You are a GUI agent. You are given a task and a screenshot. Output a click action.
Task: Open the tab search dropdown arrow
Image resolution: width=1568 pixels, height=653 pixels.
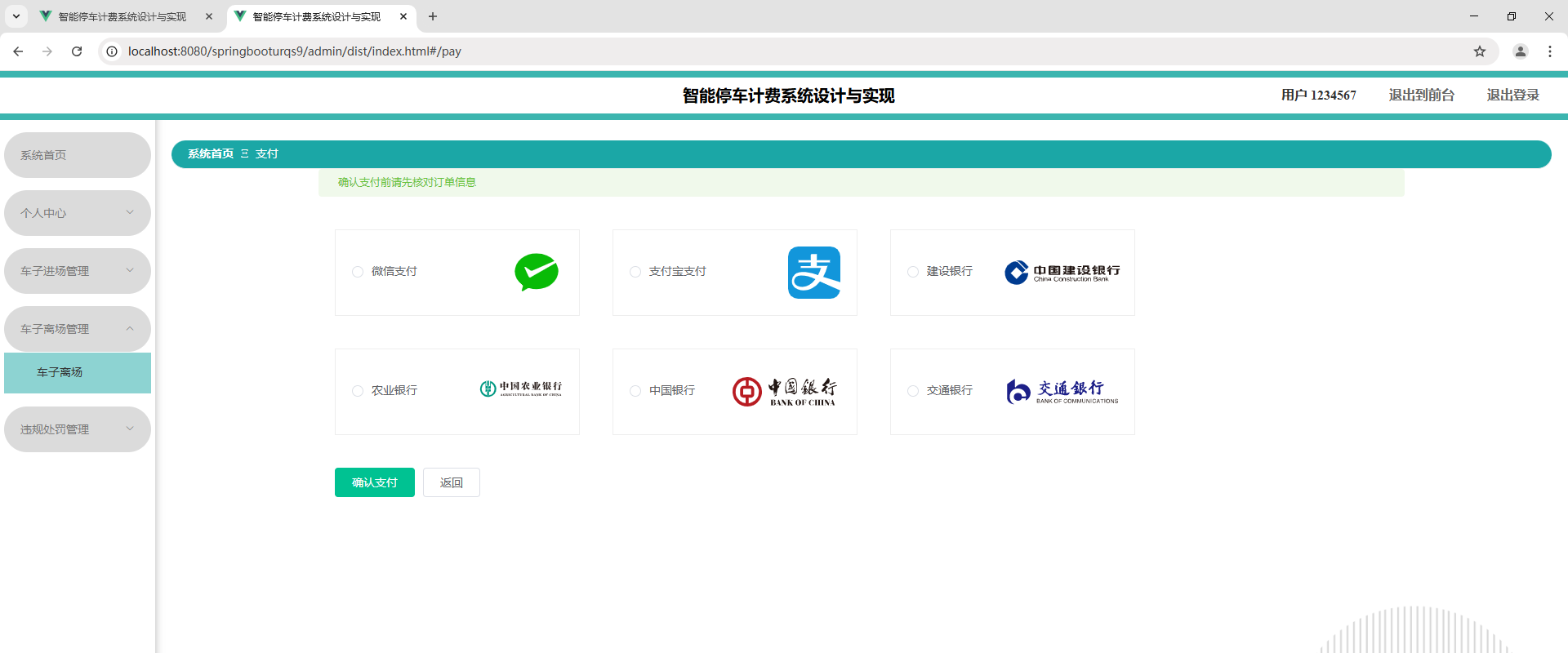point(16,16)
